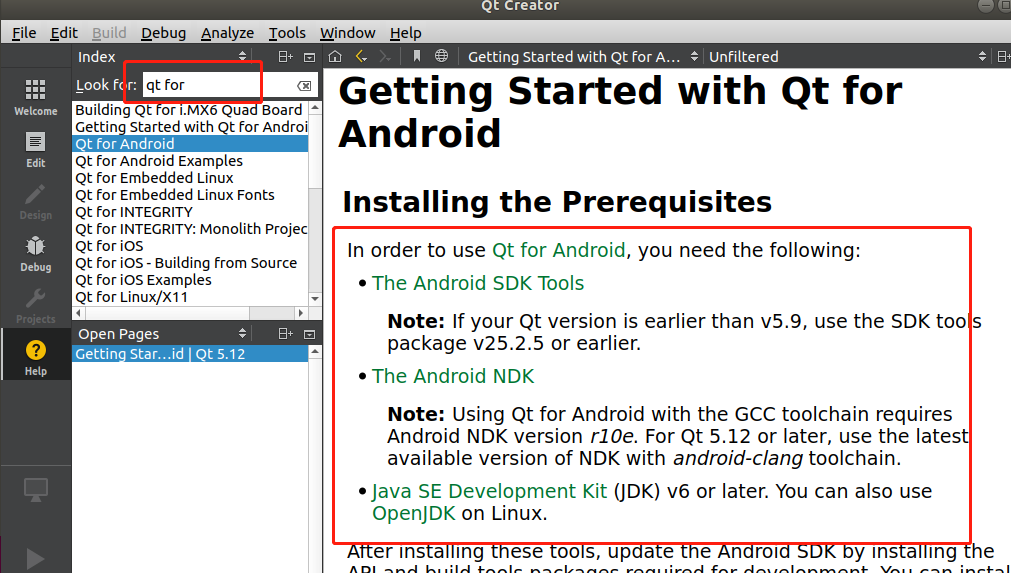1011x573 pixels.
Task: Select the Qt for Linux/X11 entry
Action: click(x=190, y=297)
